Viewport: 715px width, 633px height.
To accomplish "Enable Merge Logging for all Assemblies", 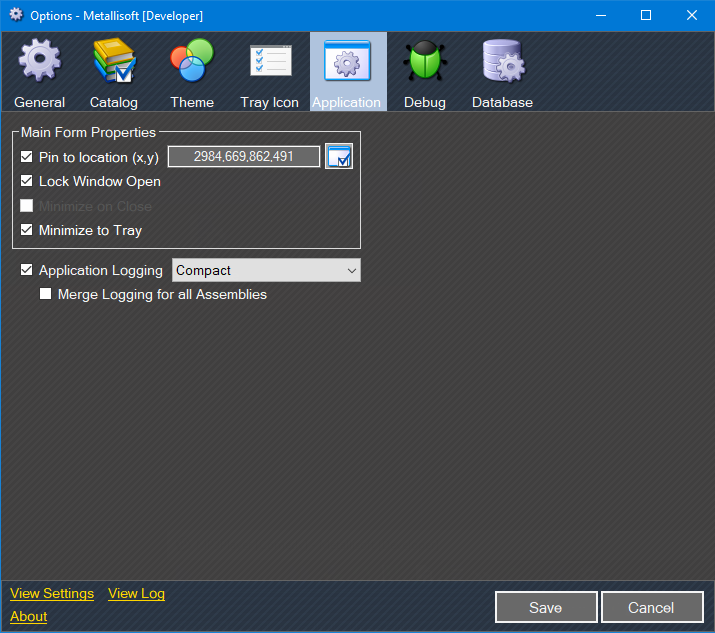I will (x=46, y=295).
